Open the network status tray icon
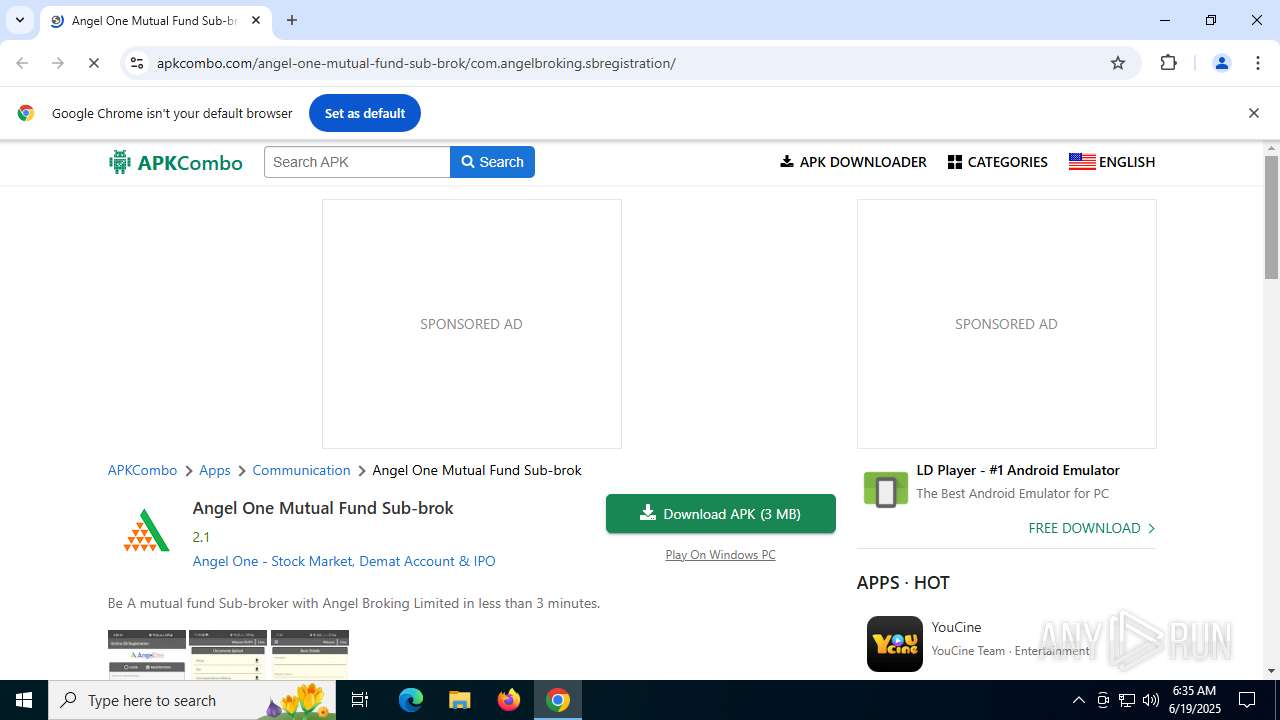 click(1127, 700)
